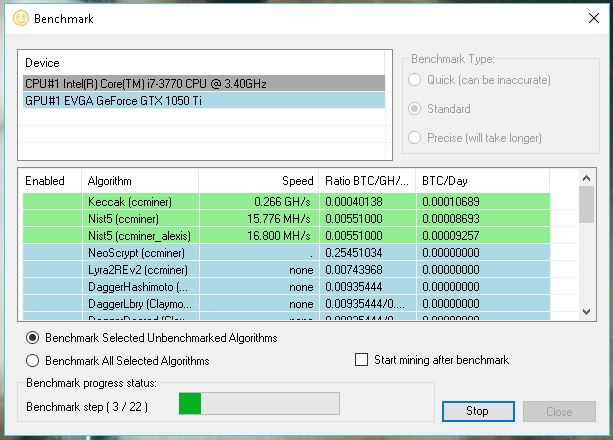Click the greyed Close button
The width and height of the screenshot is (613, 440).
pyautogui.click(x=559, y=411)
